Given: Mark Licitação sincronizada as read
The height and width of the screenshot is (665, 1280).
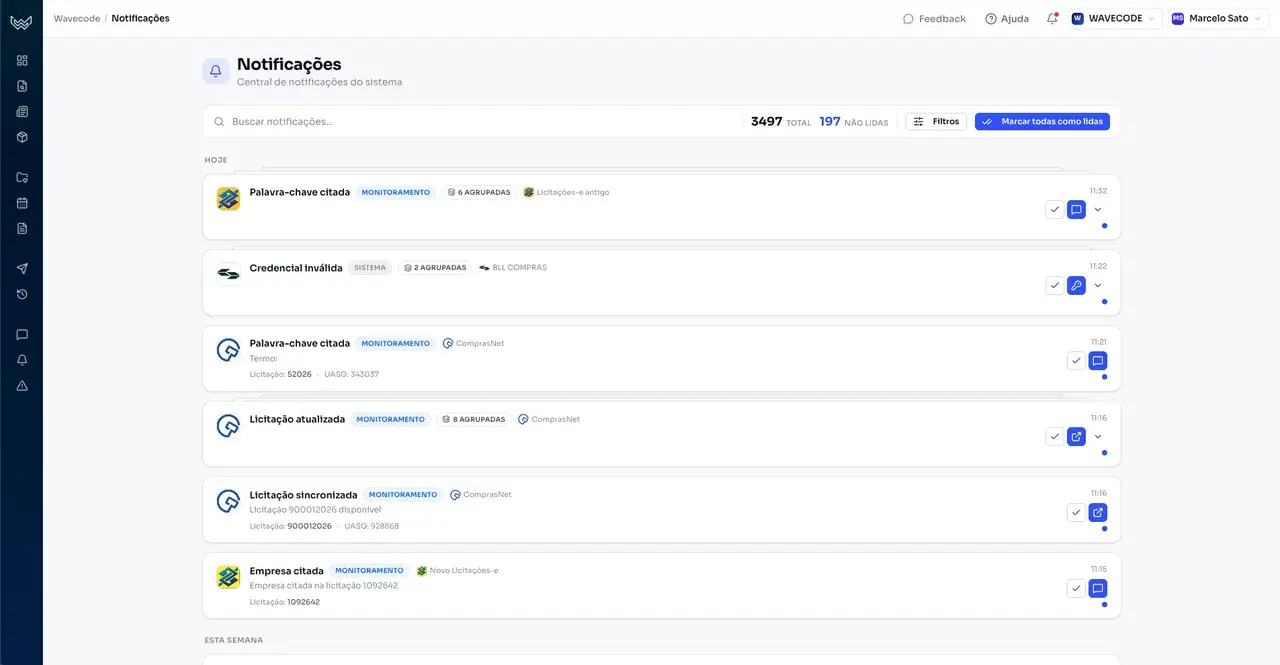Looking at the screenshot, I should tap(1076, 512).
